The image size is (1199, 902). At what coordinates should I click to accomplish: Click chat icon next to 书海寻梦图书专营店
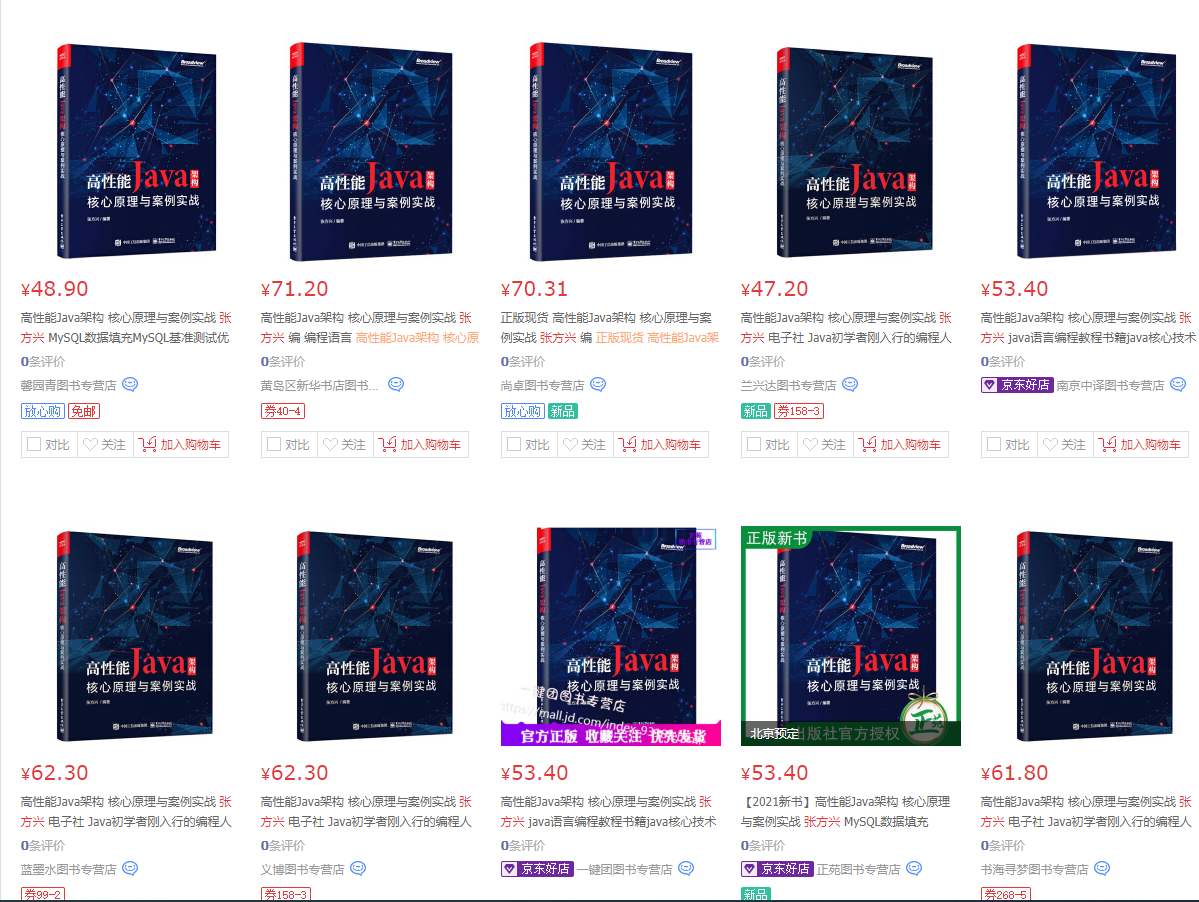click(x=1101, y=868)
